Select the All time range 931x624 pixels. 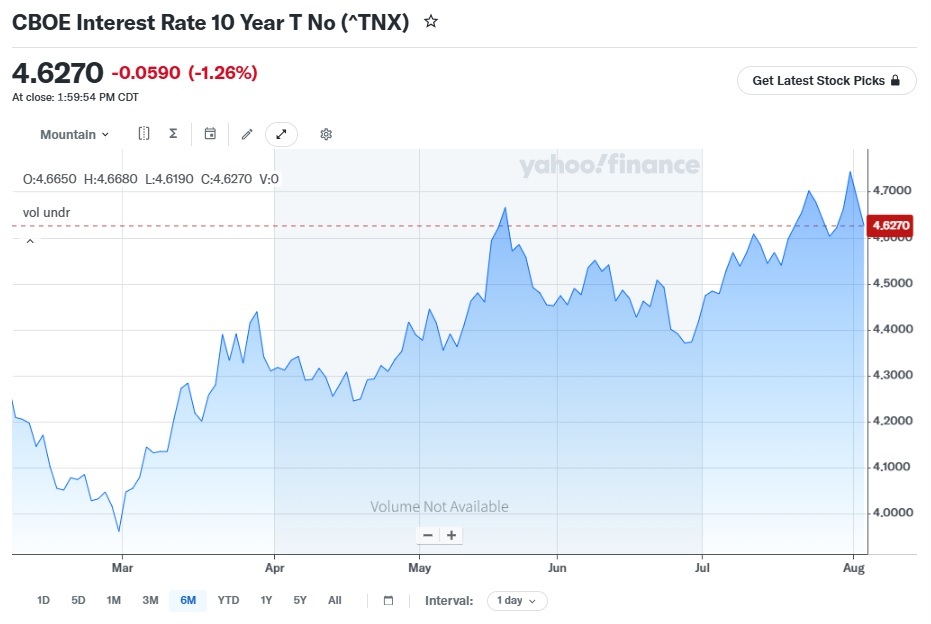point(335,600)
